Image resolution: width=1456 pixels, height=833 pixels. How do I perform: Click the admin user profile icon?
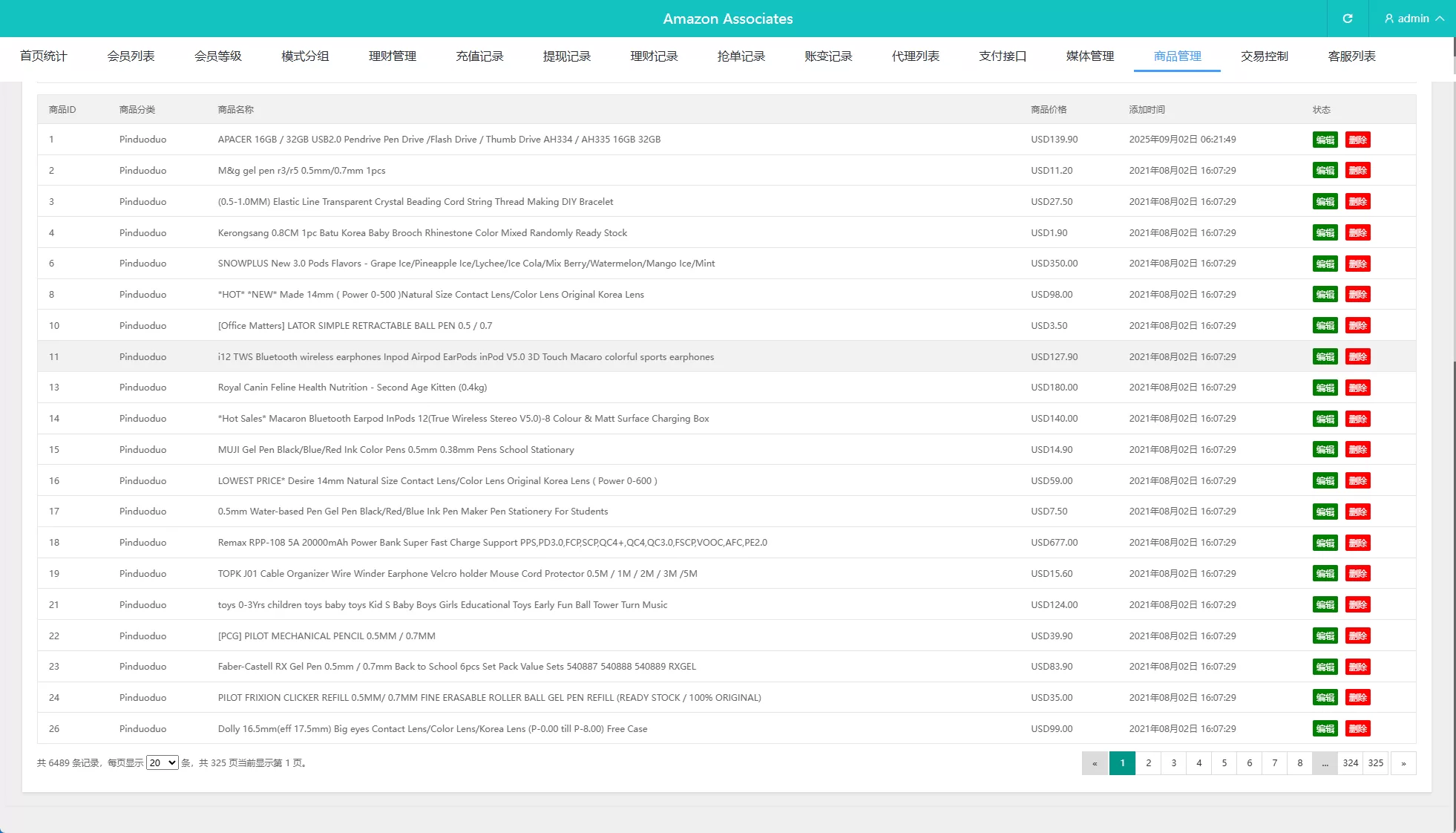coord(1388,19)
